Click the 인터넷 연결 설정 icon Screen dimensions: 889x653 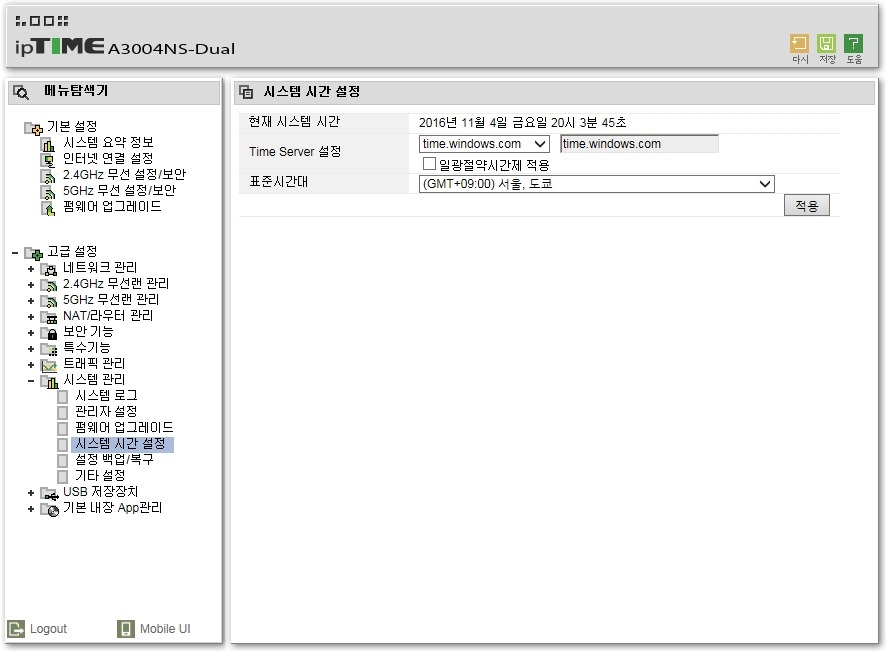pyautogui.click(x=48, y=160)
